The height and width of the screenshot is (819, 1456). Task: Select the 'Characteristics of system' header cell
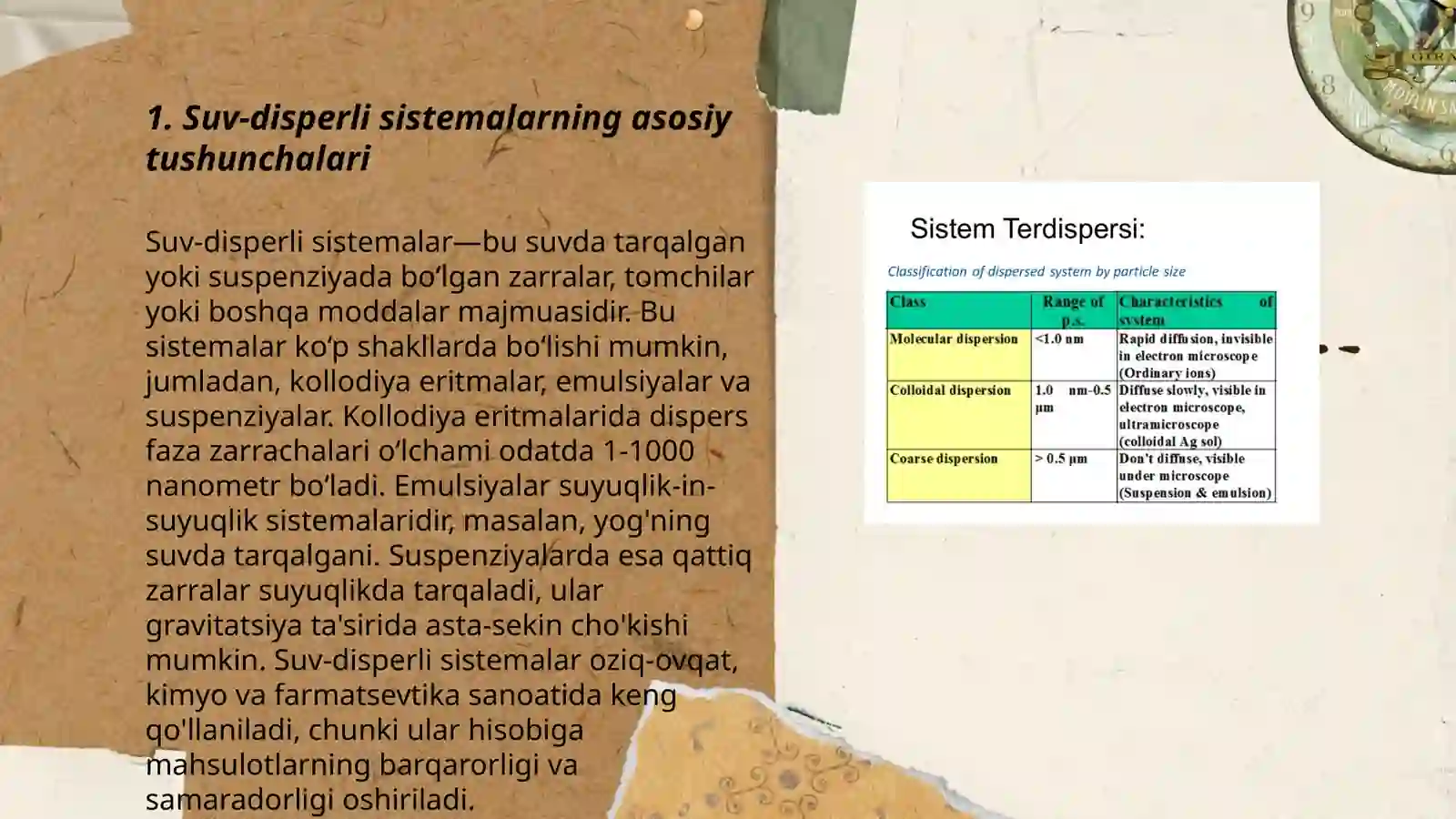1196,310
